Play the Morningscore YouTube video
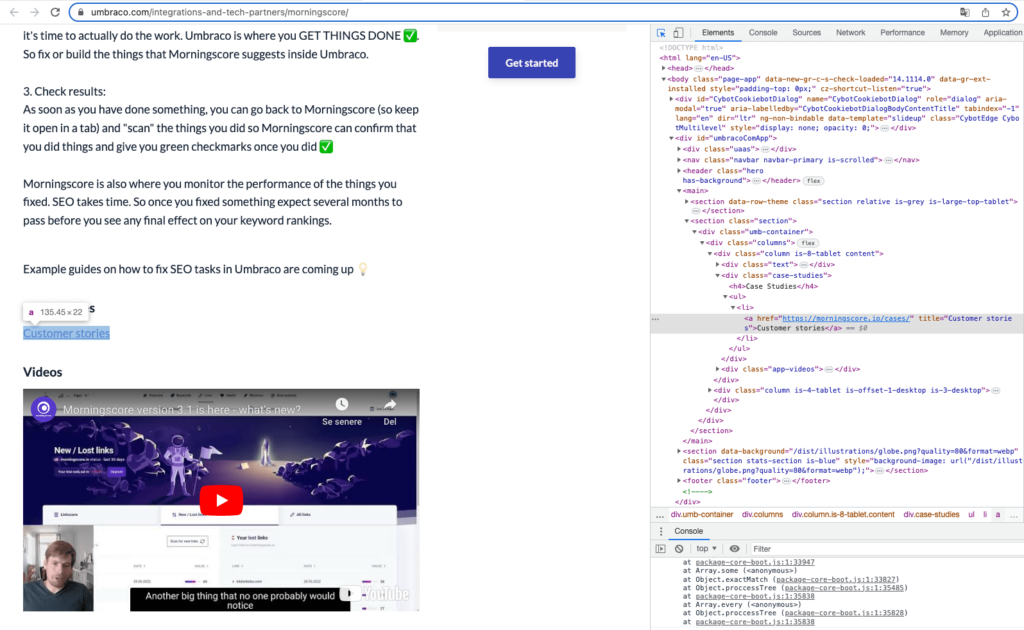The width and height of the screenshot is (1024, 630). 221,499
